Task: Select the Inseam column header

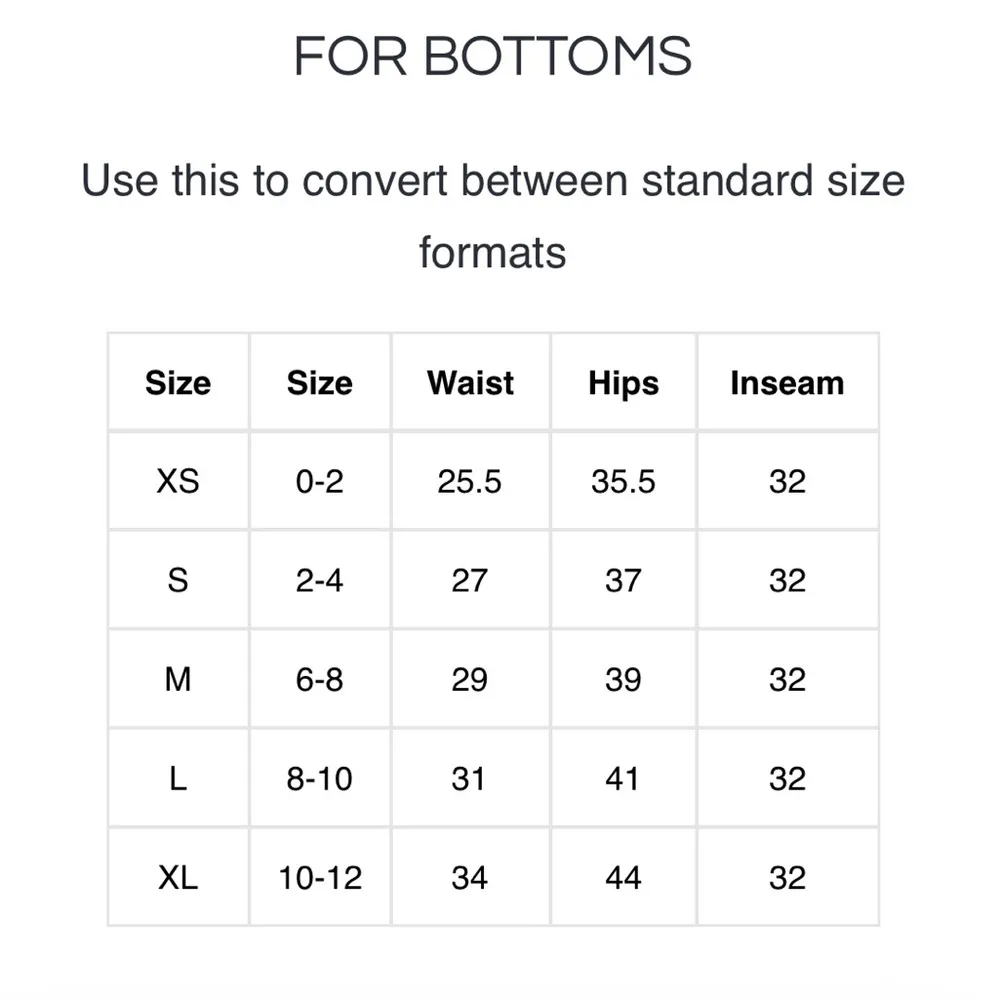Action: (787, 383)
